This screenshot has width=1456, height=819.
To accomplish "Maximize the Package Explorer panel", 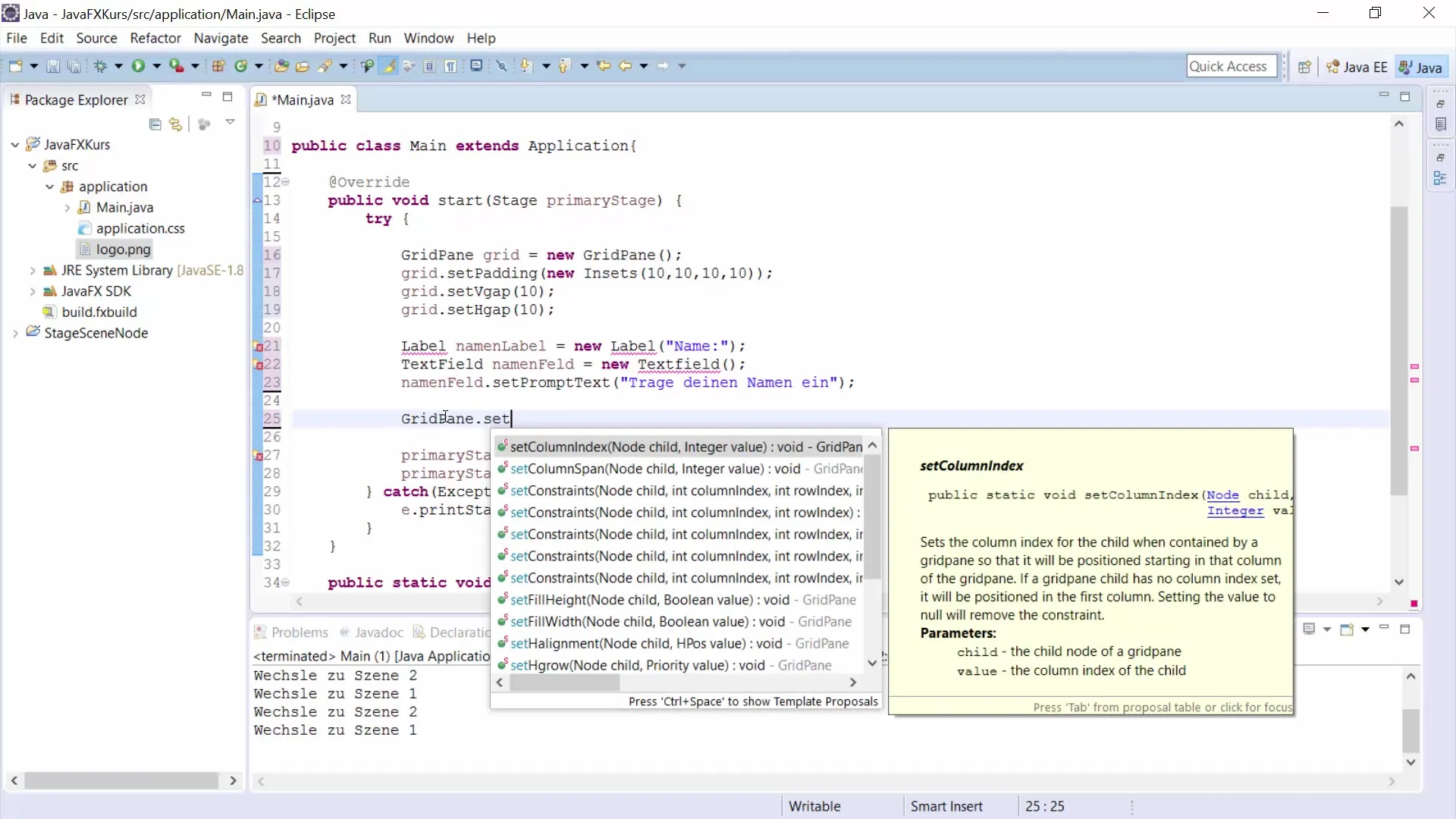I will 227,96.
